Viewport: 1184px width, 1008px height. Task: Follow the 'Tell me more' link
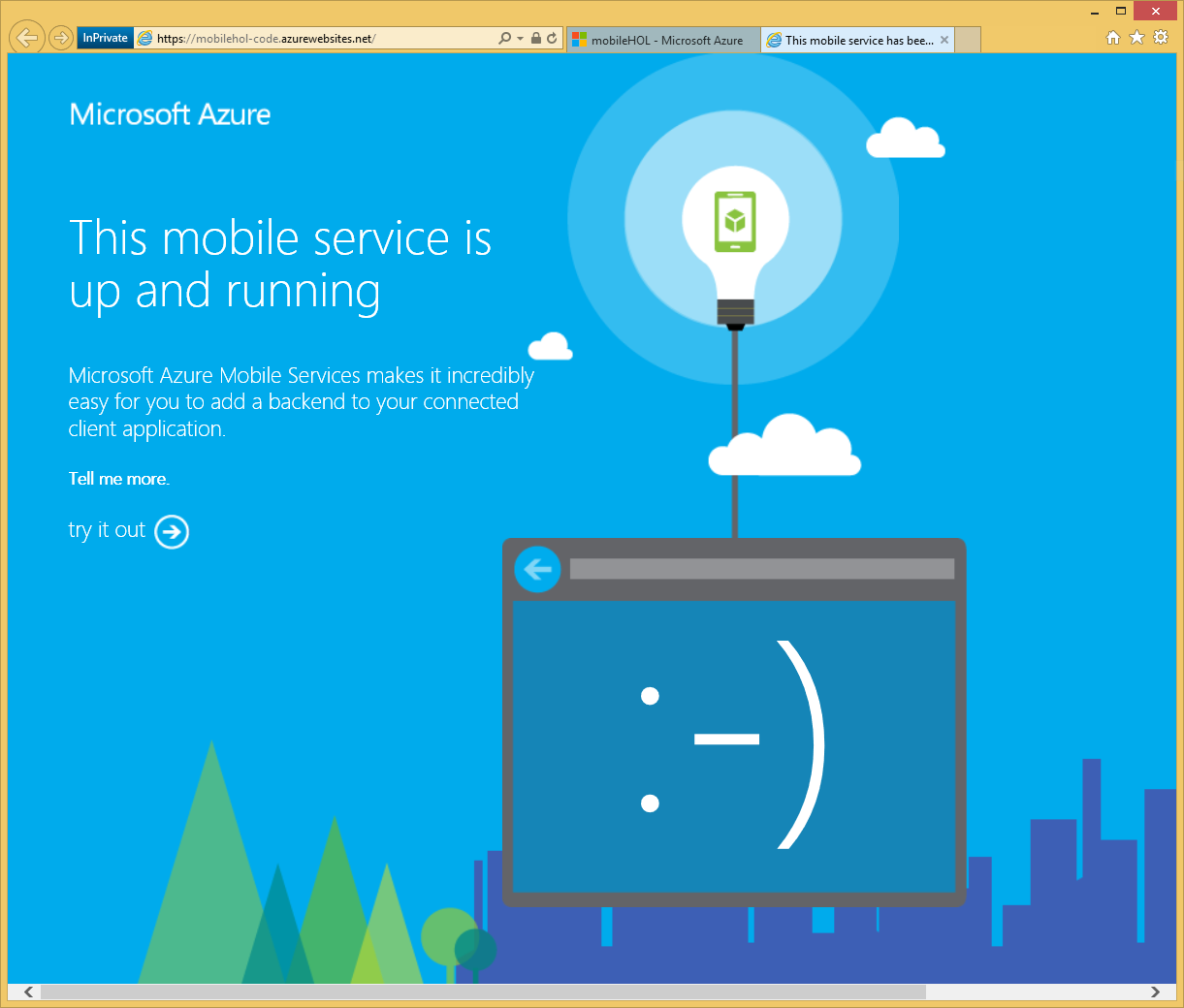point(118,479)
